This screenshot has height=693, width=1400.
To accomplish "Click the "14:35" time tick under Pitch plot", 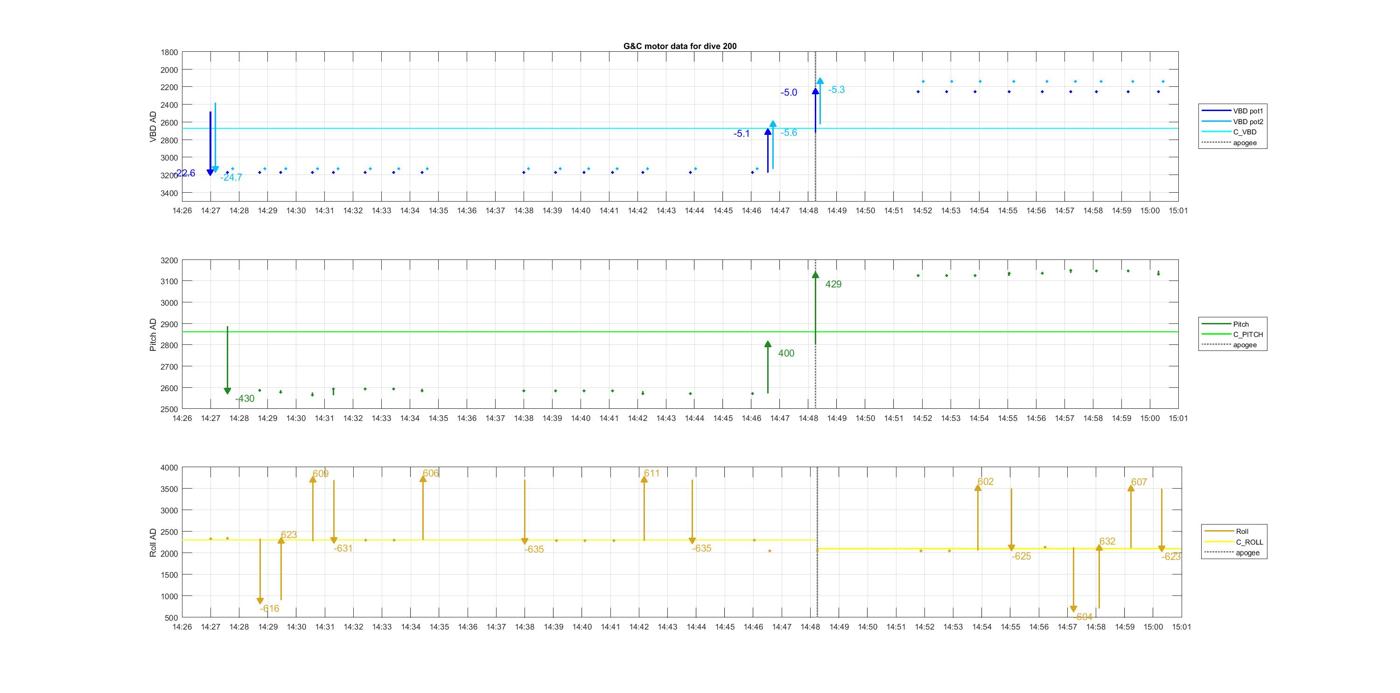I will coord(438,419).
